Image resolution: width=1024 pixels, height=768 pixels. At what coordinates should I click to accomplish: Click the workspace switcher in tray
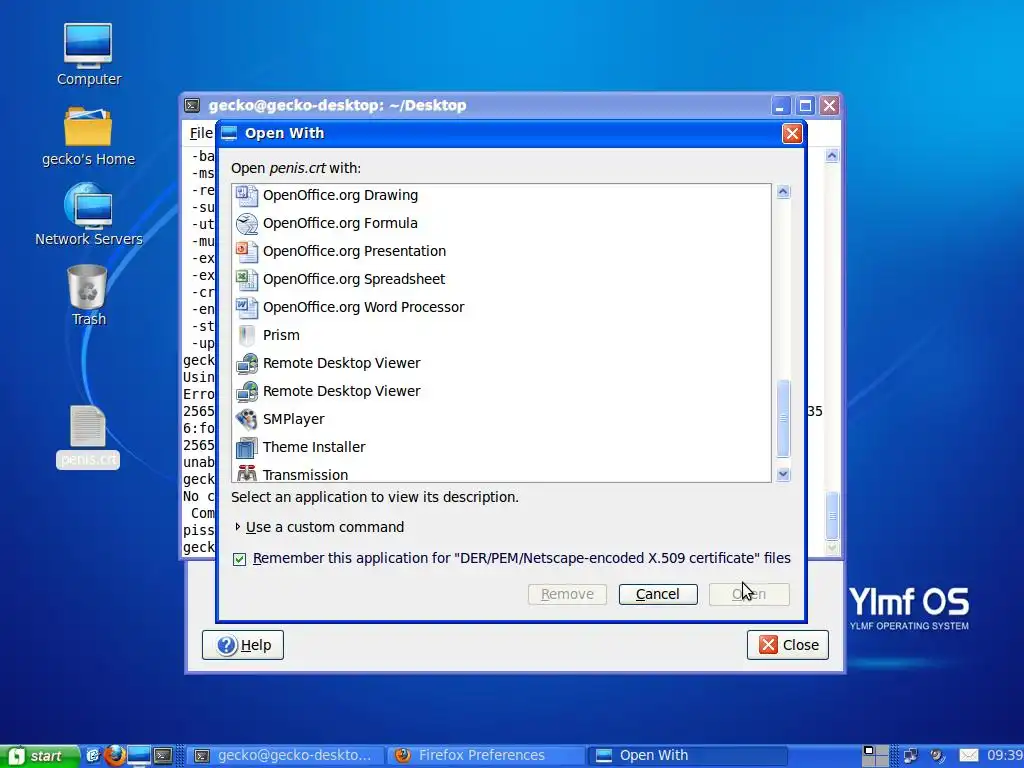tap(876, 756)
